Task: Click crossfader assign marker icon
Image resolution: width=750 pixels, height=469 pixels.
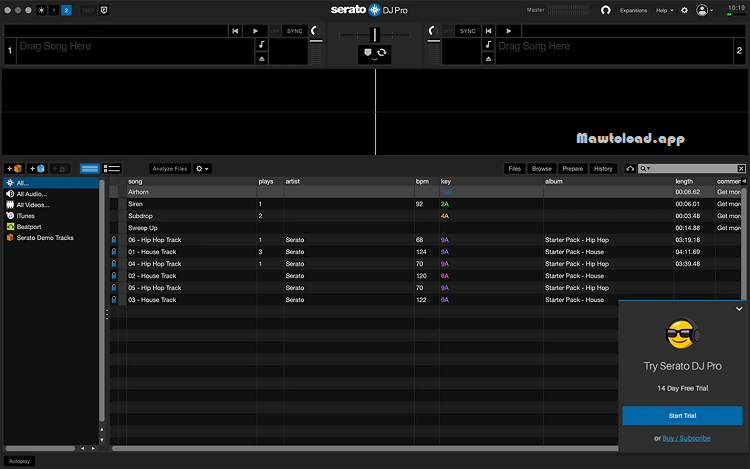Action: 367,52
